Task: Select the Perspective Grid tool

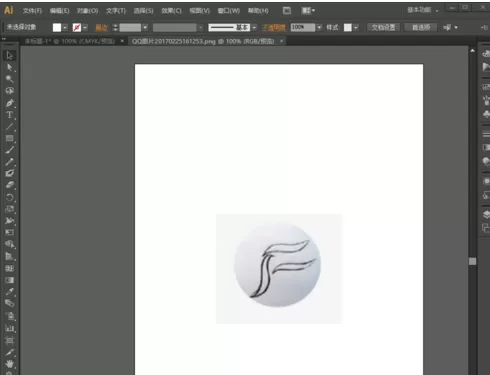Action: coord(9,256)
